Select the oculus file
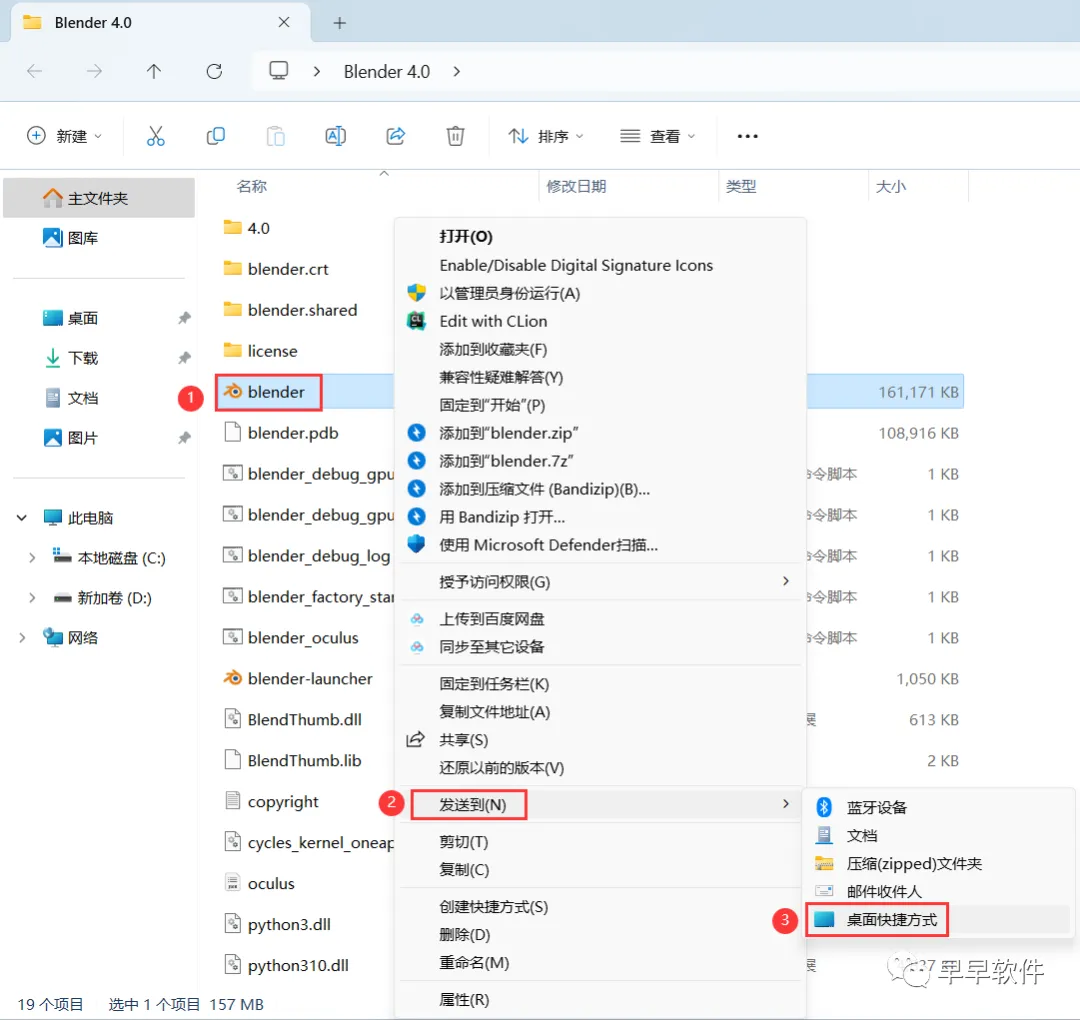This screenshot has width=1080, height=1020. pos(260,883)
